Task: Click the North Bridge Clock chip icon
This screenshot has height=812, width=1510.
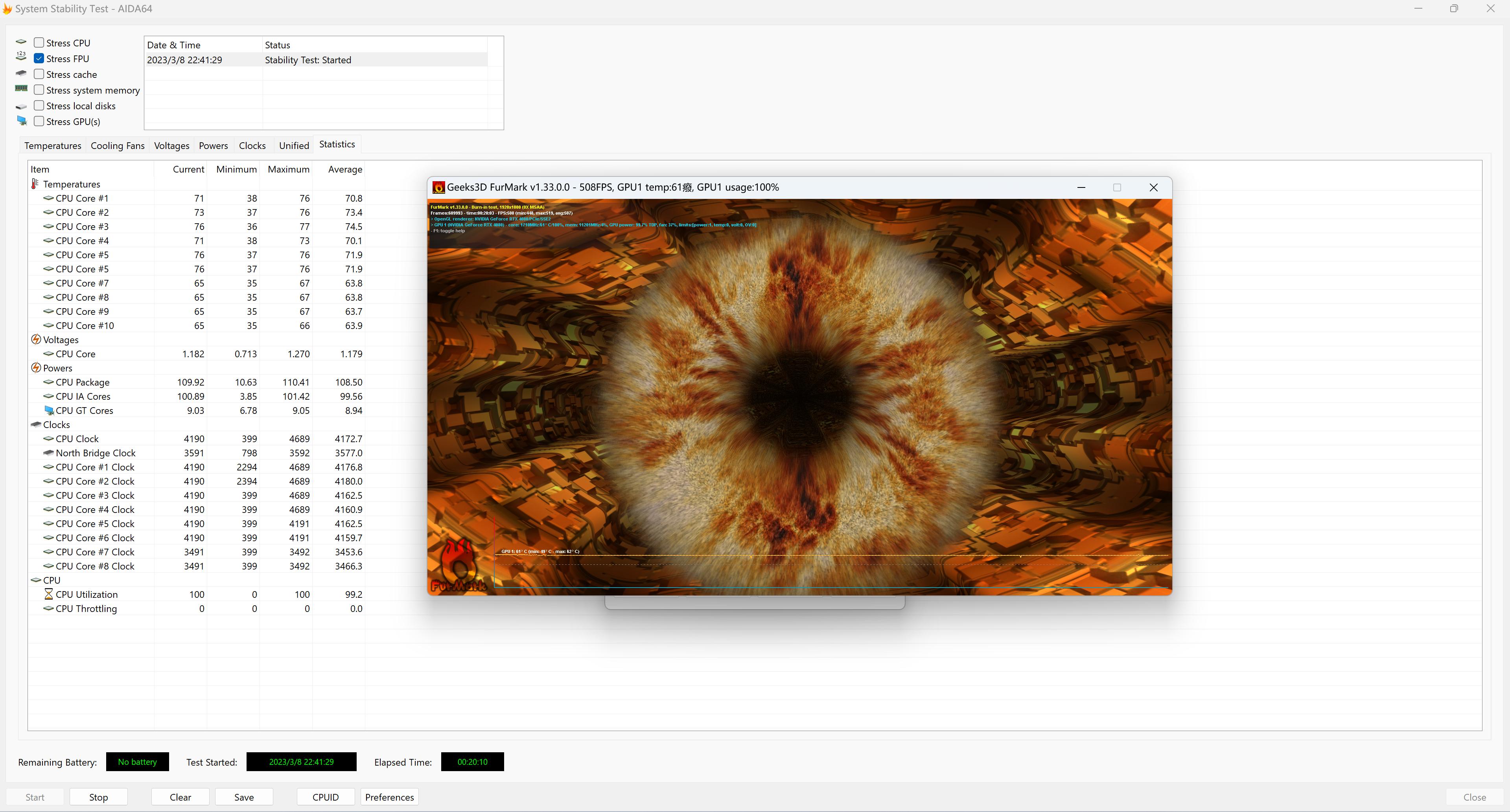Action: point(49,453)
